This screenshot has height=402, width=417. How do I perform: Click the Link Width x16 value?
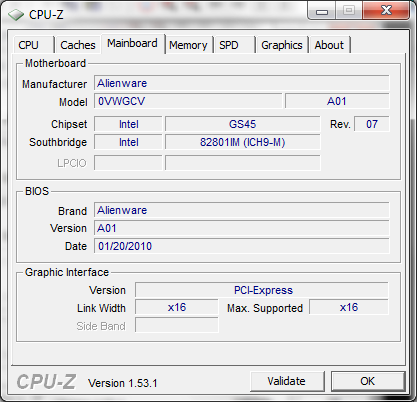tap(177, 307)
